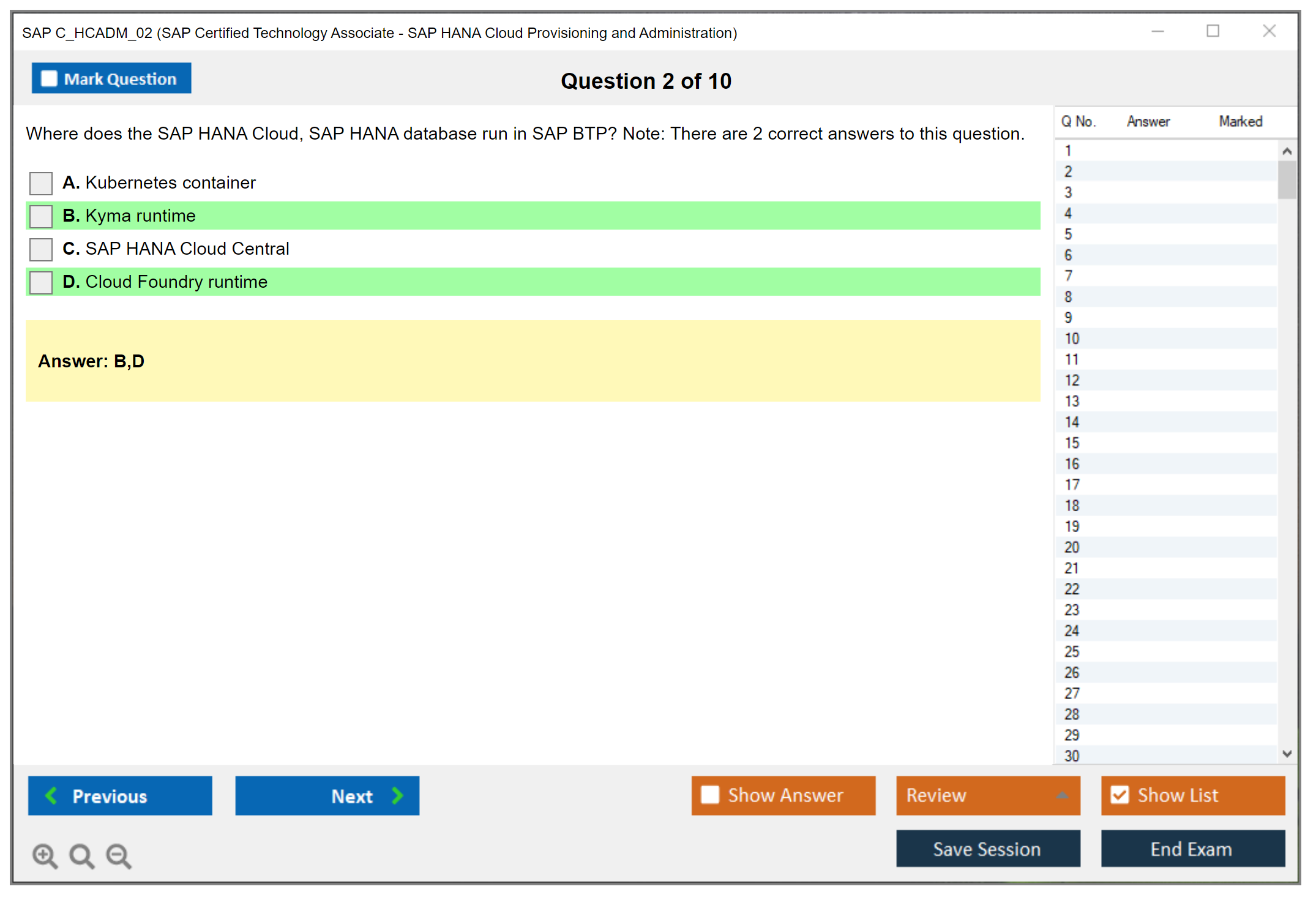The width and height of the screenshot is (1316, 900).
Task: Check option B Kyma runtime
Action: coord(41,216)
